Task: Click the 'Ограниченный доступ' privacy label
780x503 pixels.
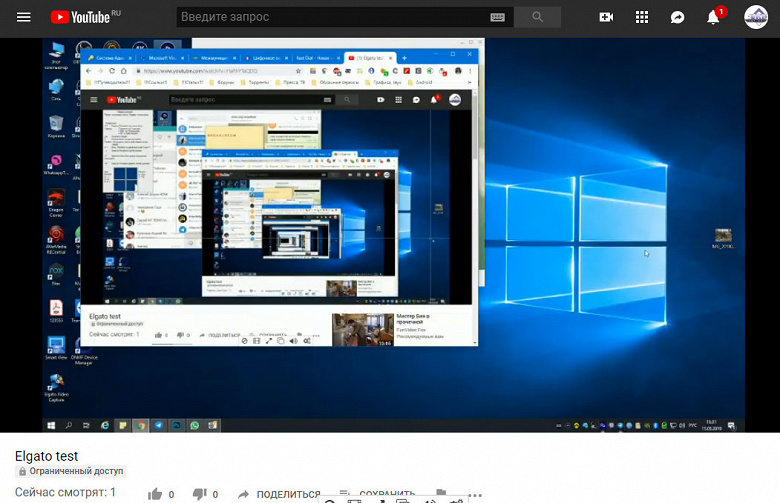Action: 76,471
